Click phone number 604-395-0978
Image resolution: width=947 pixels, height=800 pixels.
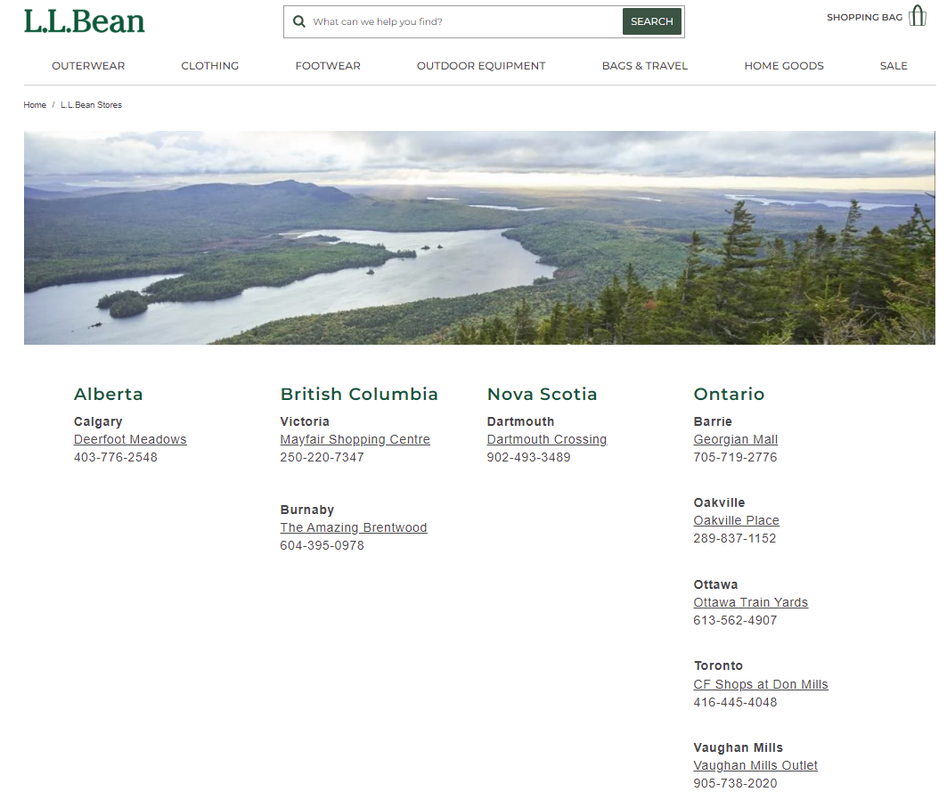[x=322, y=545]
